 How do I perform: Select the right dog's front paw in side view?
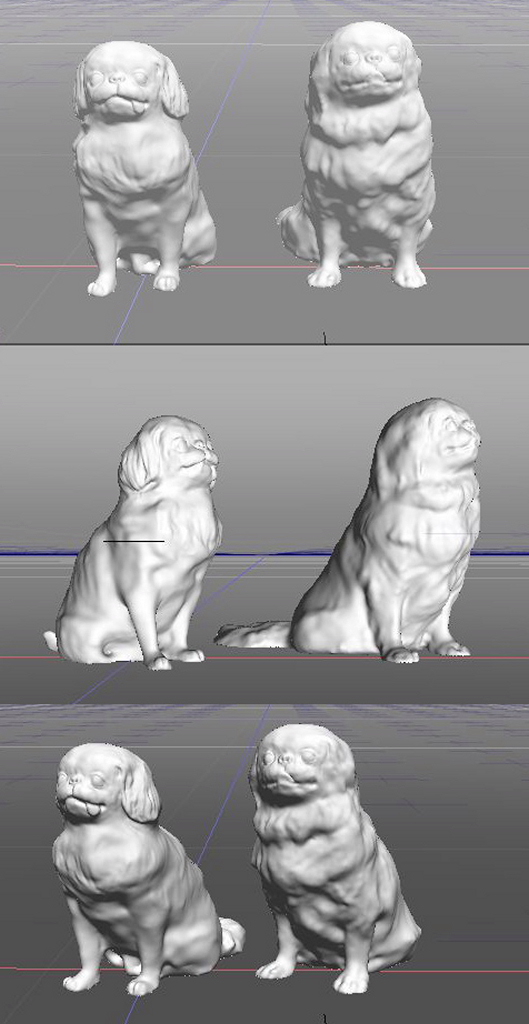click(401, 654)
